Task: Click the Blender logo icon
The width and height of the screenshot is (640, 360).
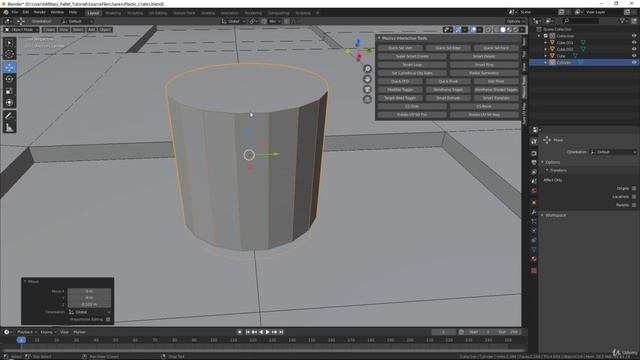Action: click(x=6, y=13)
